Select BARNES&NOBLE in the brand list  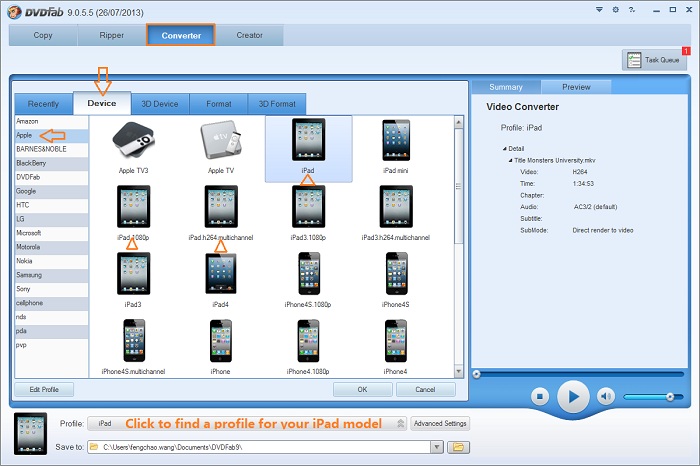[52, 149]
